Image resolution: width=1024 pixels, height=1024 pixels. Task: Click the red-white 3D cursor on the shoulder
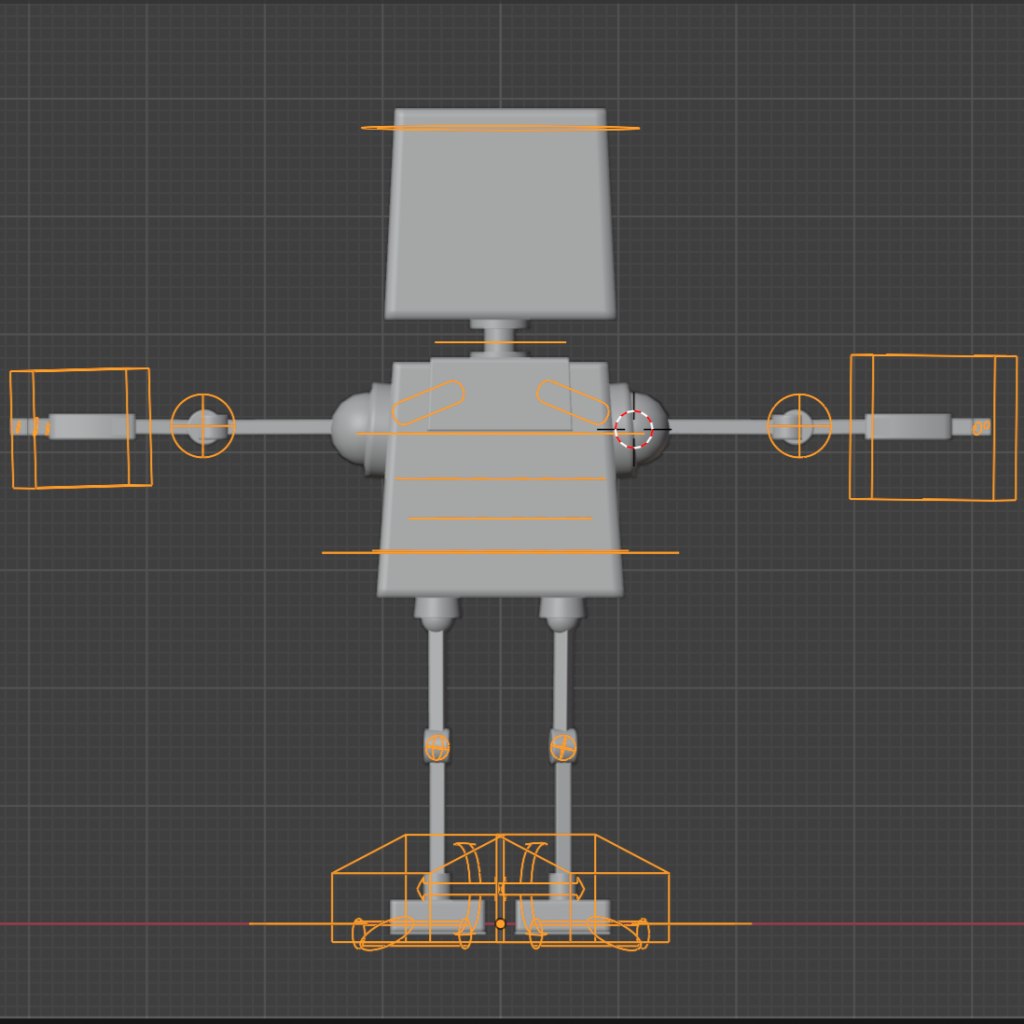(x=633, y=429)
